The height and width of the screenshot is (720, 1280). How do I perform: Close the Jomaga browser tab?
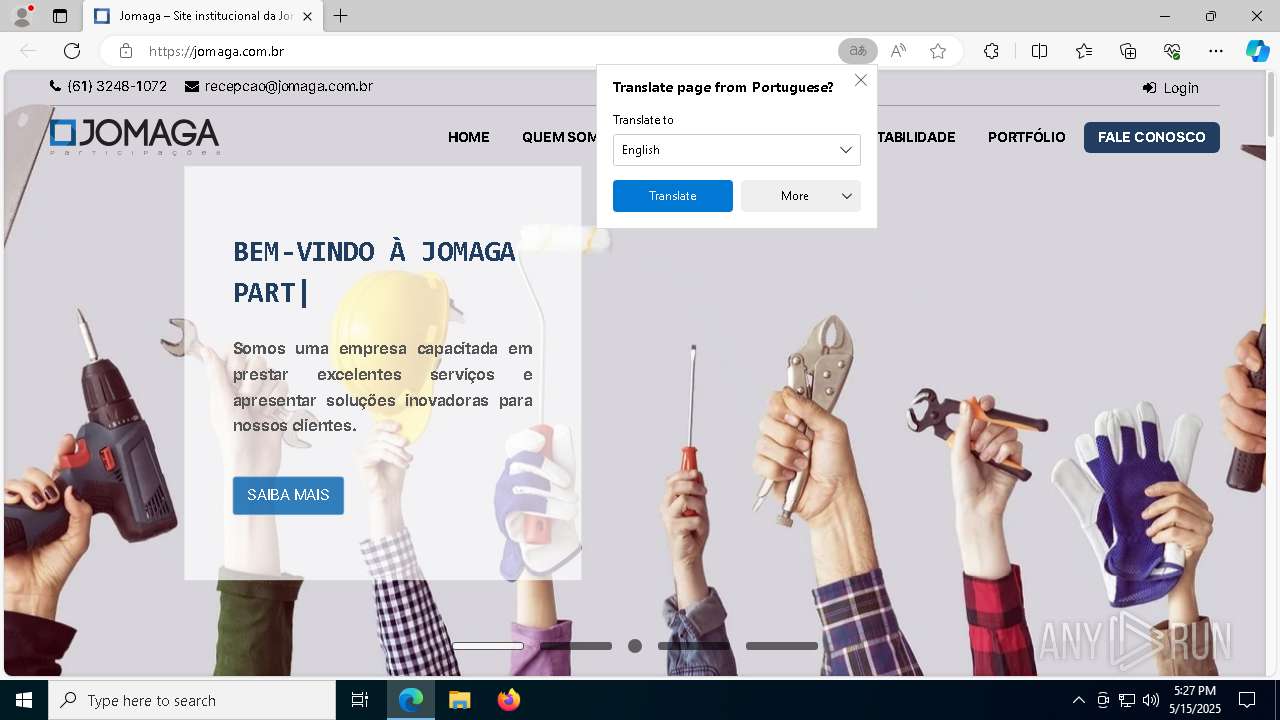307,16
